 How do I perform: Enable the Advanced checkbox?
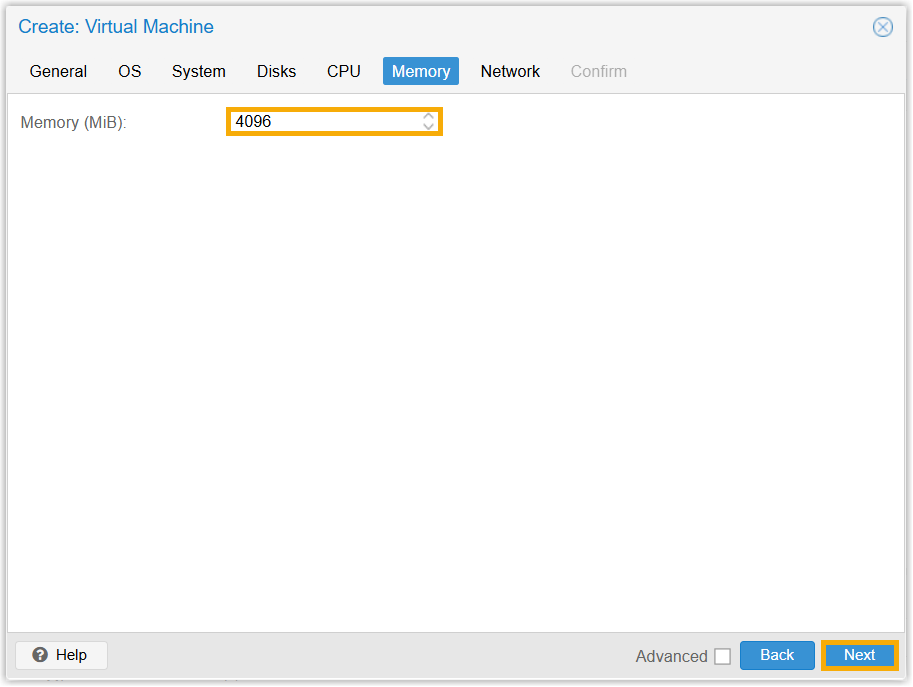point(722,657)
